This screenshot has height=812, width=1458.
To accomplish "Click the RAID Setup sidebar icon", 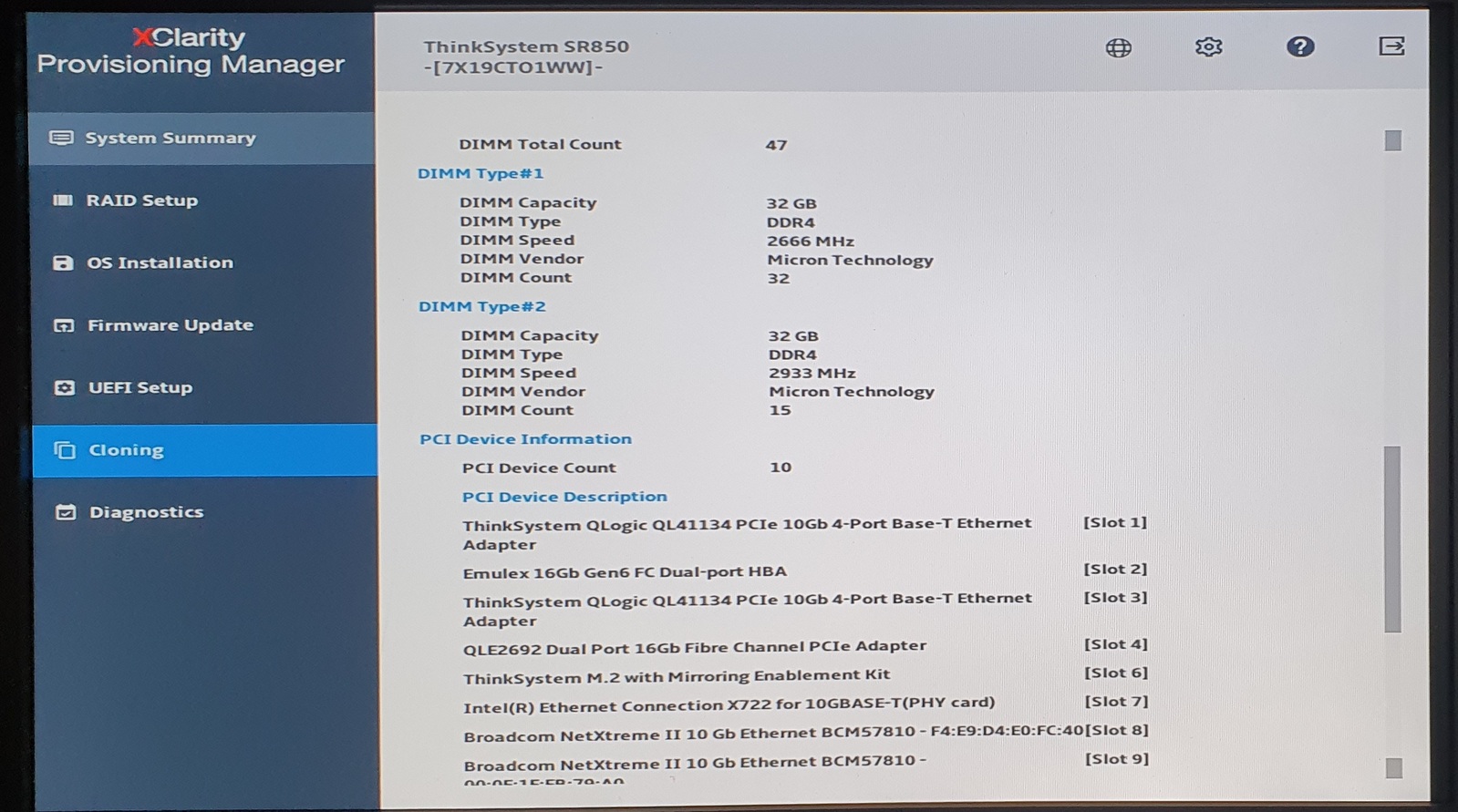I will (x=63, y=200).
